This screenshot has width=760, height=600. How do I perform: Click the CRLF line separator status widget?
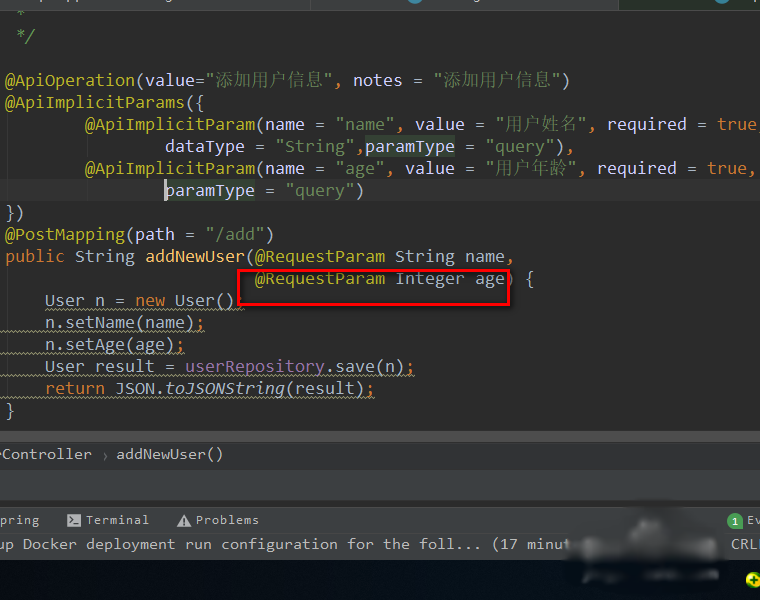coord(745,544)
